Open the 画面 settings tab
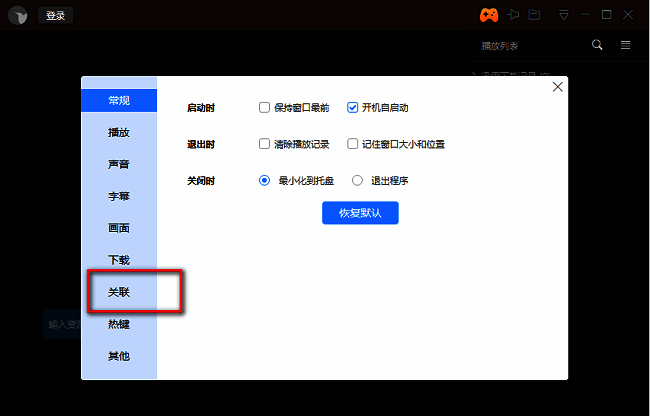650x416 pixels. 119,228
